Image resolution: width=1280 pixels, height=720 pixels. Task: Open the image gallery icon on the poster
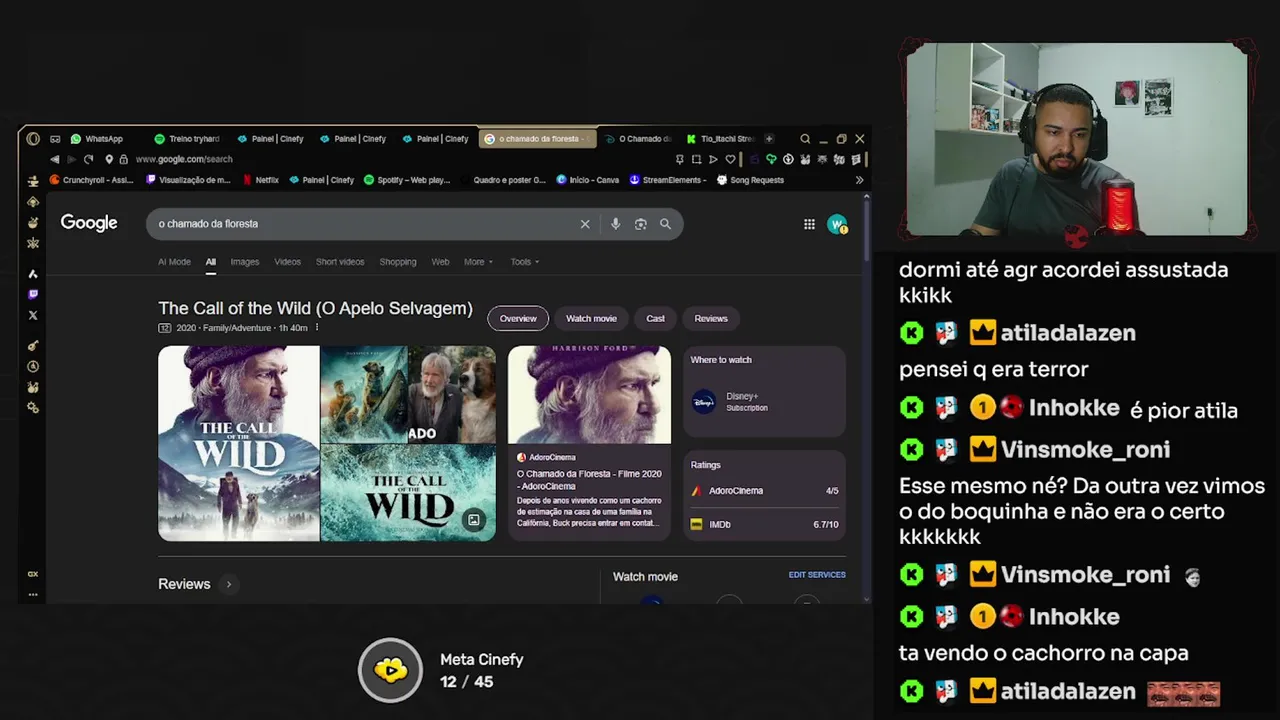[474, 520]
